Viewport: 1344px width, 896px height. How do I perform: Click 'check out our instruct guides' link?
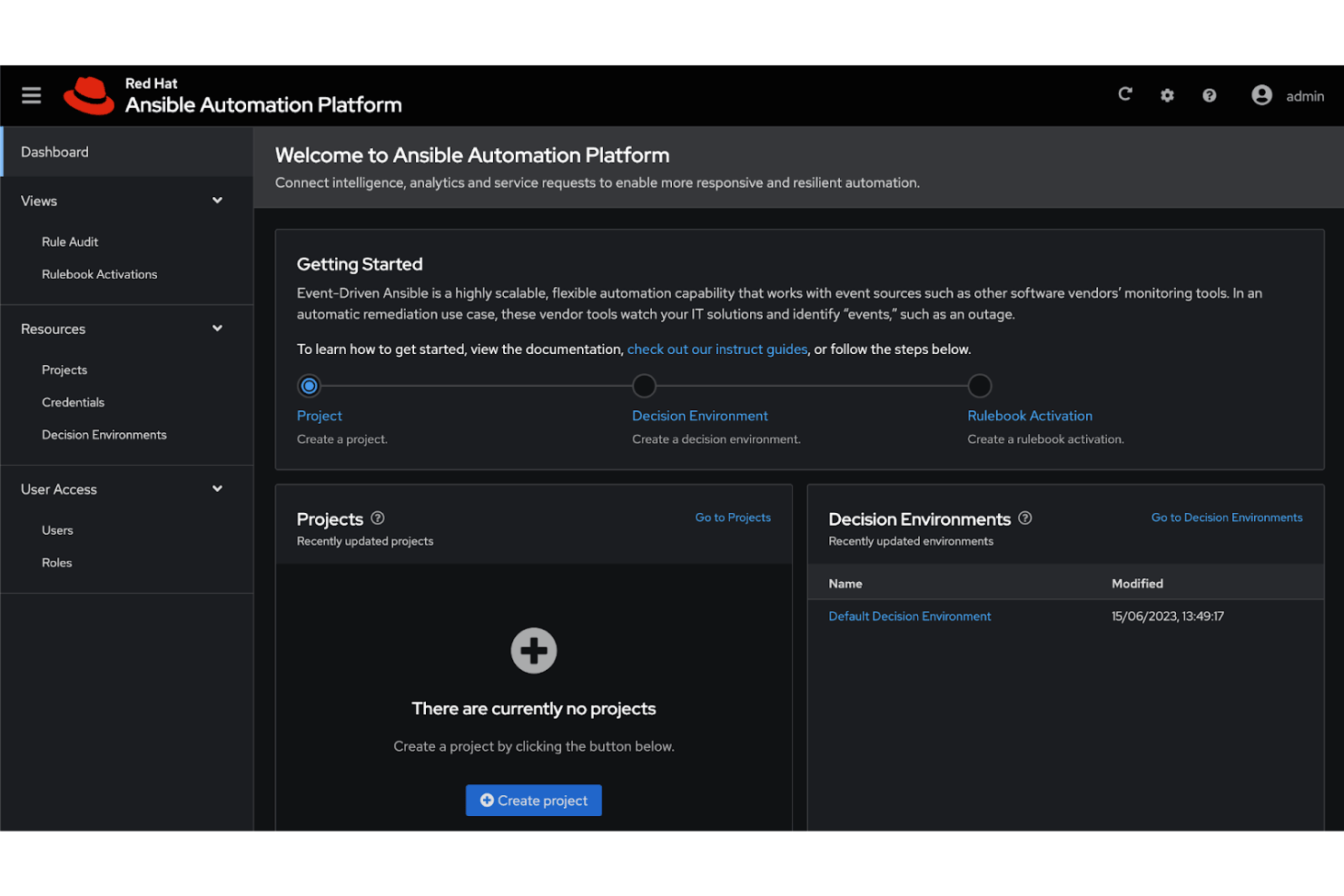click(x=717, y=350)
